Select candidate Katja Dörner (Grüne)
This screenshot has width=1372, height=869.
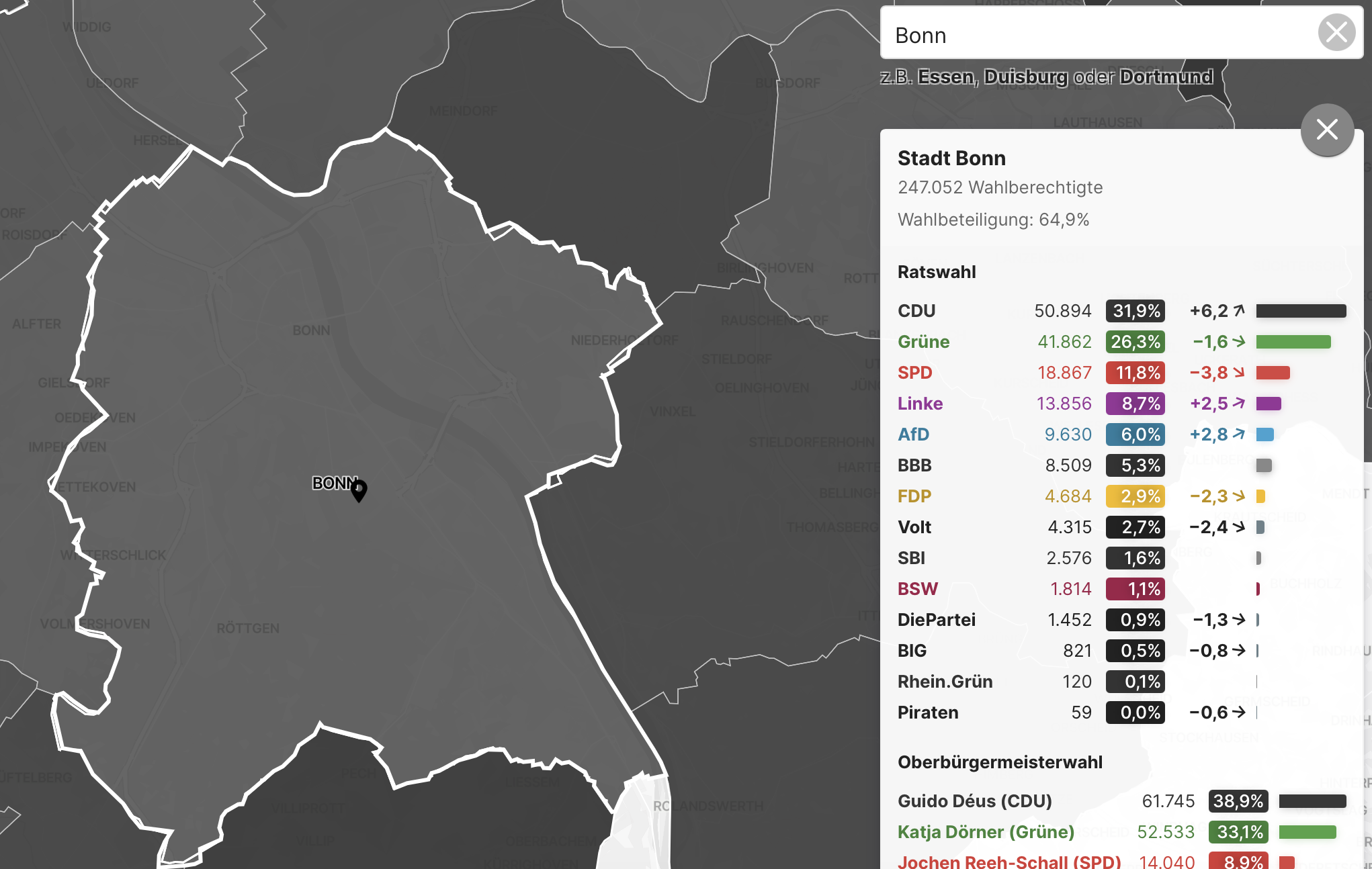986,832
